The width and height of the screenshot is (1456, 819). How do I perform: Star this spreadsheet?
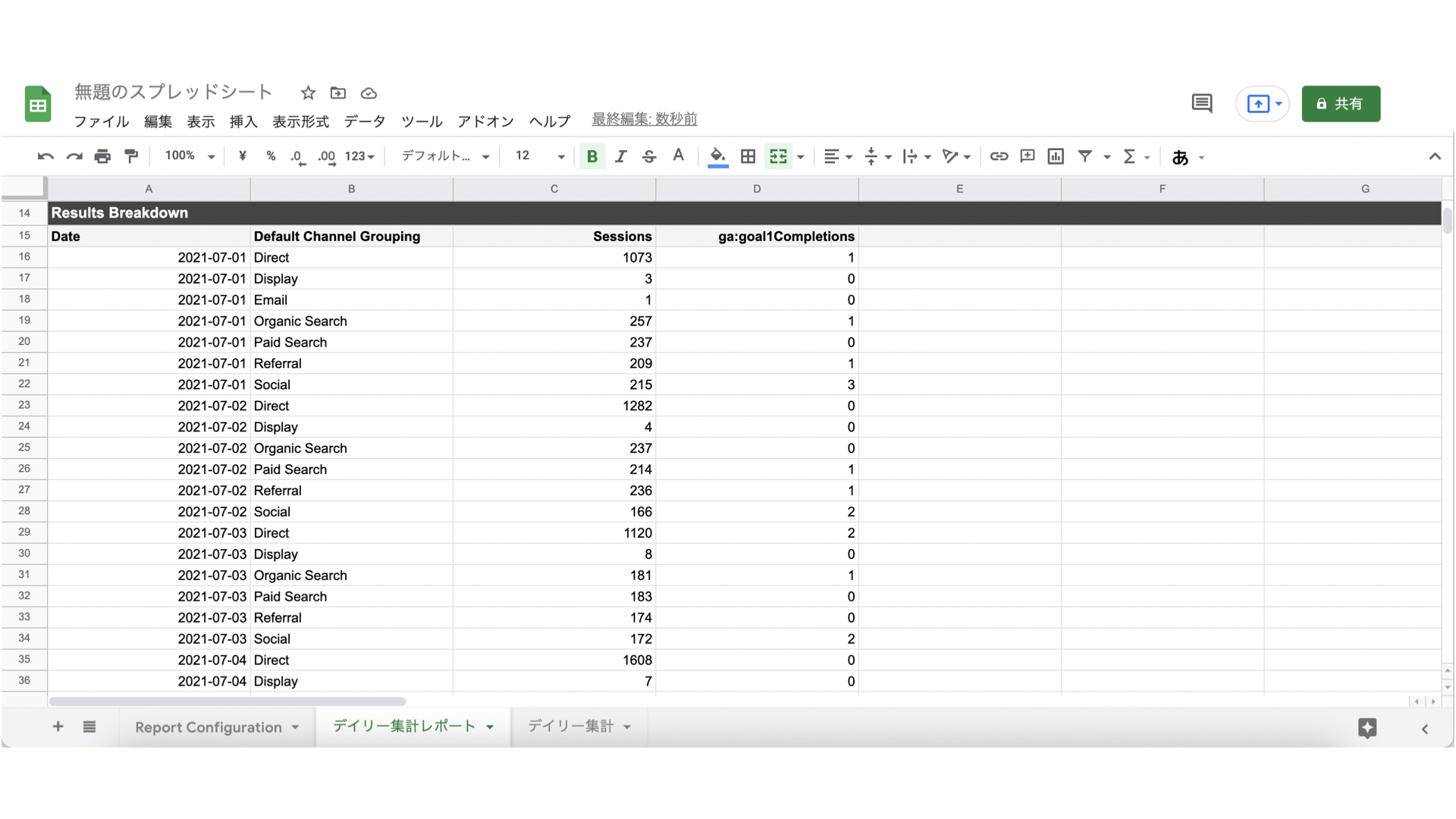click(x=308, y=93)
